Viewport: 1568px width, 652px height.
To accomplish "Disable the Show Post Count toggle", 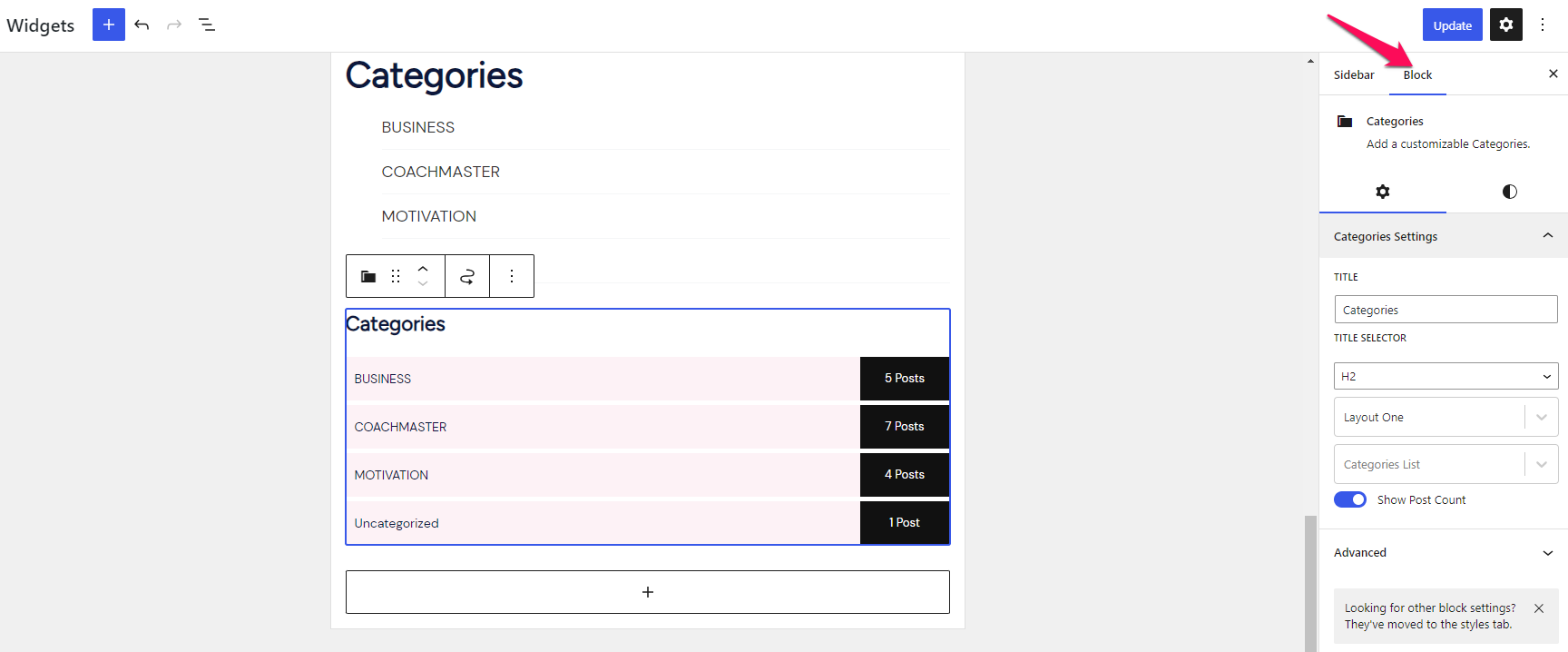I will (x=1349, y=499).
